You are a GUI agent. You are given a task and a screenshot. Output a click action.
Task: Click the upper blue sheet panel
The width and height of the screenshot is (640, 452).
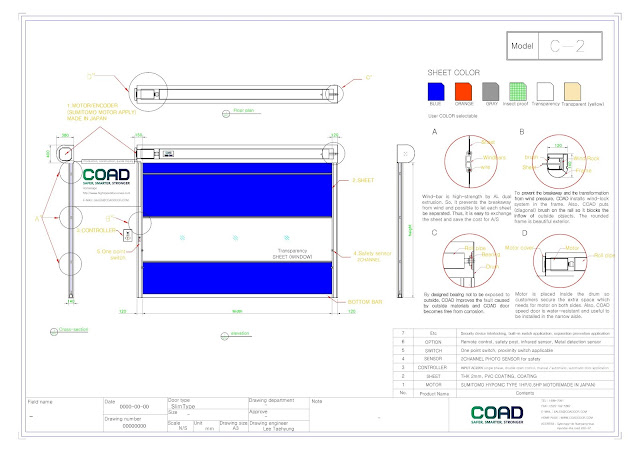[237, 190]
